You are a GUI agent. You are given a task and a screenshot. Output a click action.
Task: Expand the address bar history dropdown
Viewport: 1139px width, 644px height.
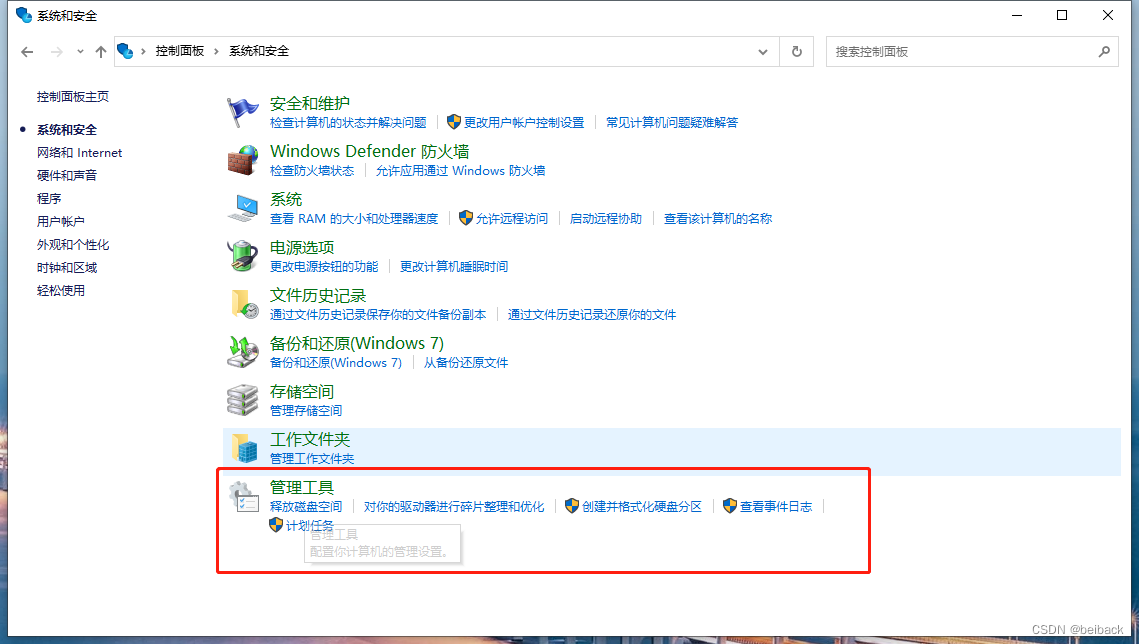click(x=763, y=52)
